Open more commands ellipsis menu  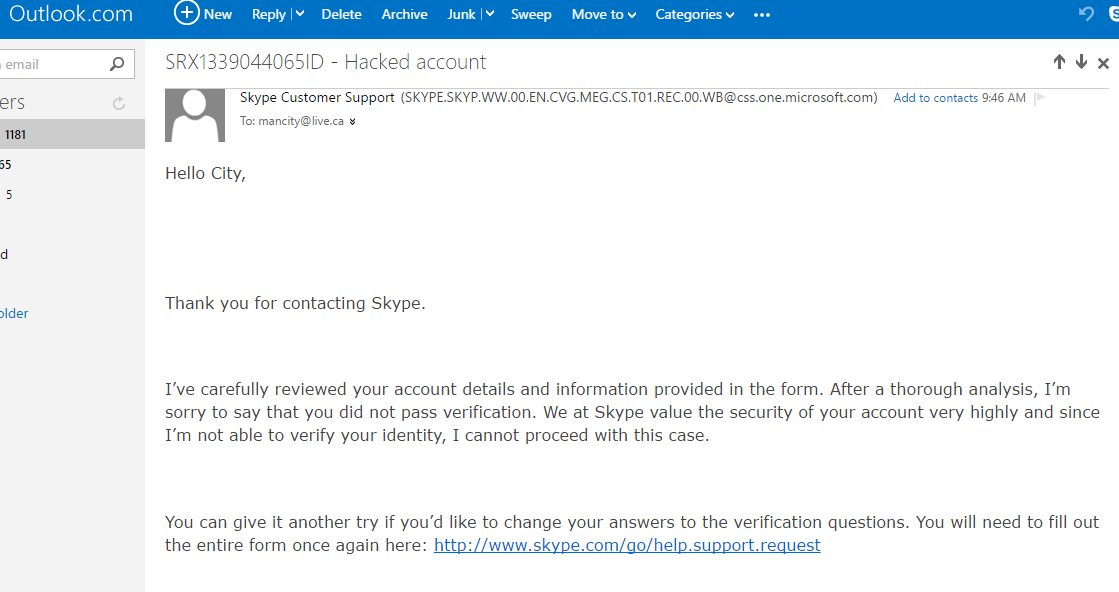coord(762,14)
